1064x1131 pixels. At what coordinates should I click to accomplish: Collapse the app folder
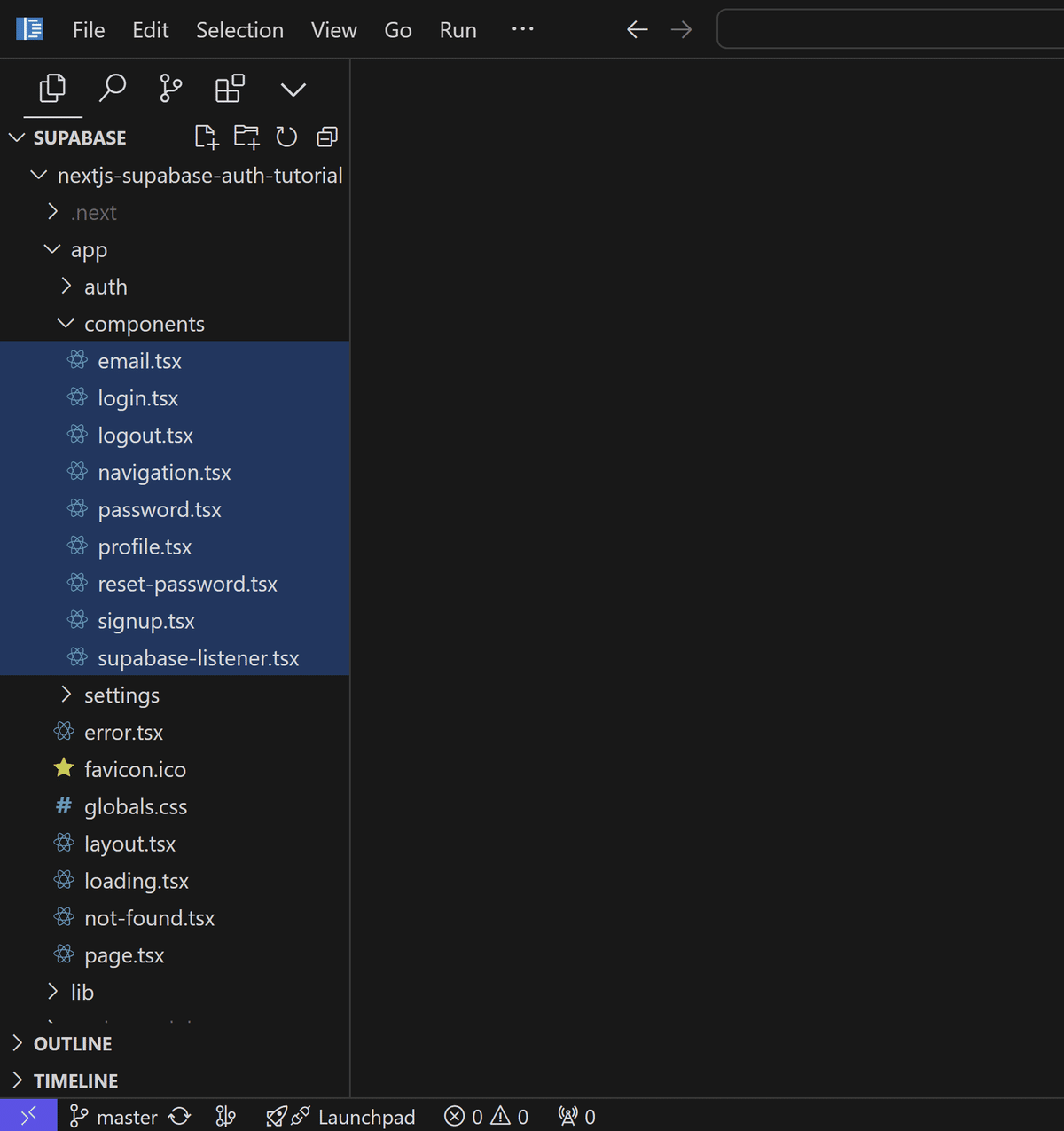[175, 250]
